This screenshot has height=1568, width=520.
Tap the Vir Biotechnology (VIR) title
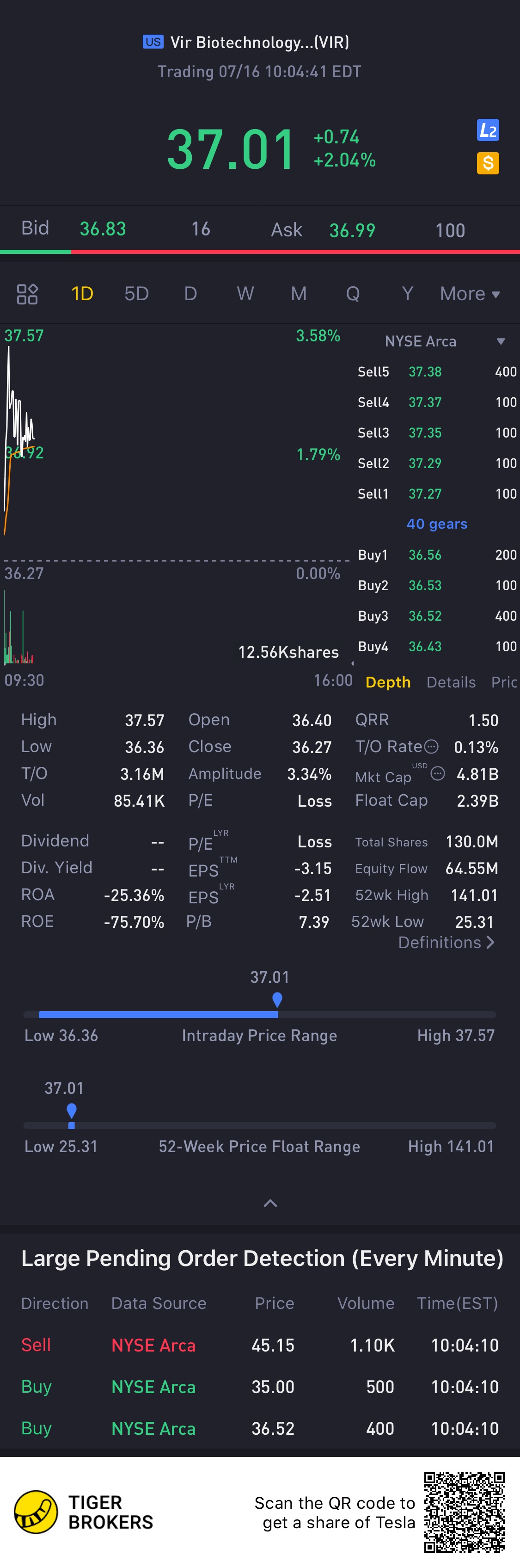pyautogui.click(x=260, y=42)
